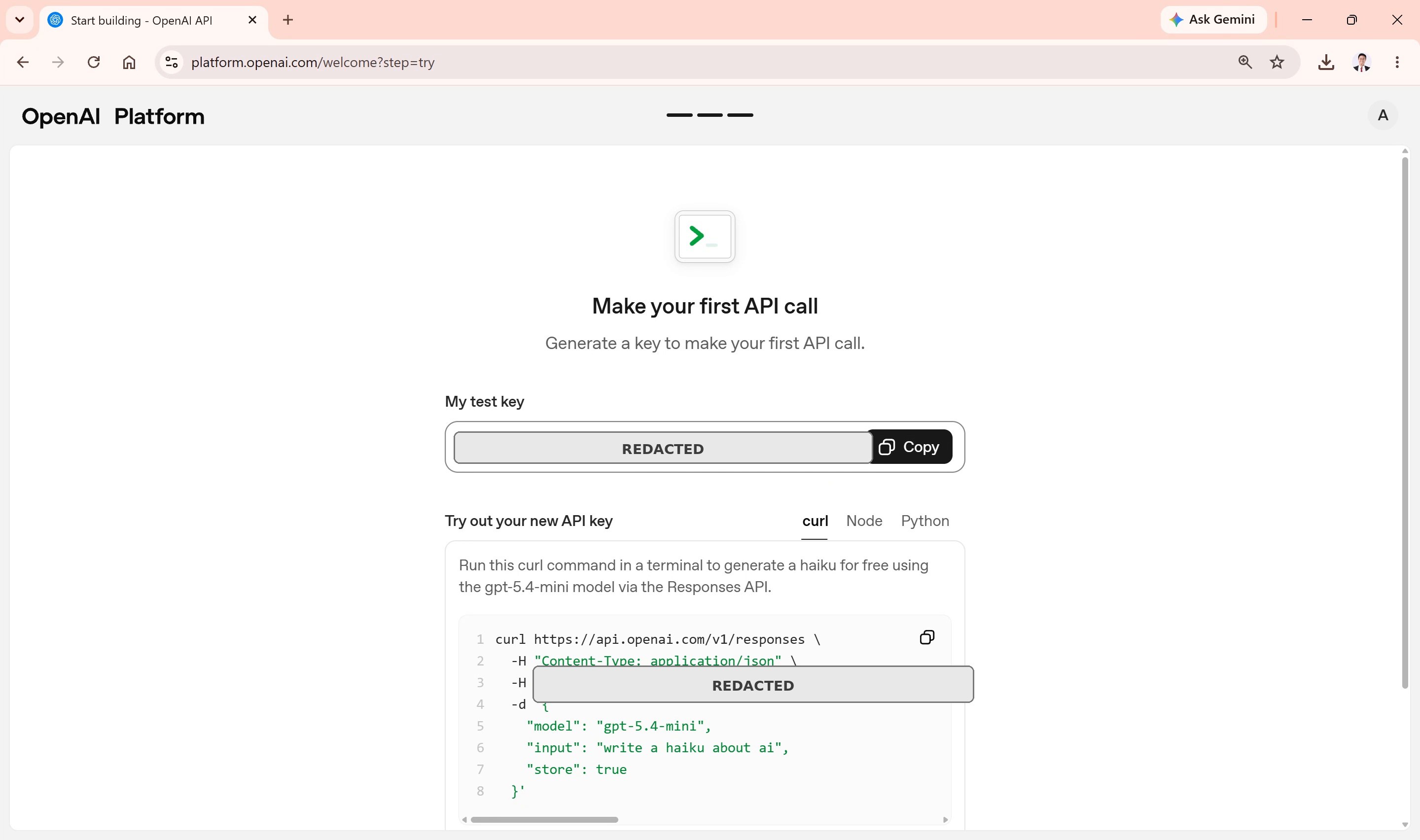The width and height of the screenshot is (1420, 840).
Task: Open the account avatar A menu
Action: [x=1383, y=115]
